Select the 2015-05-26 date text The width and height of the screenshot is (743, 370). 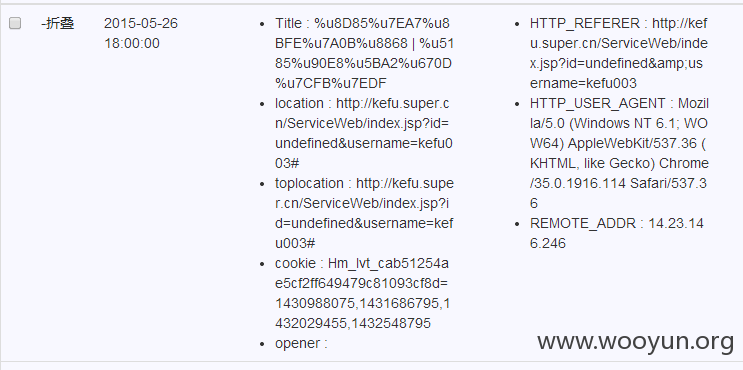click(x=141, y=23)
